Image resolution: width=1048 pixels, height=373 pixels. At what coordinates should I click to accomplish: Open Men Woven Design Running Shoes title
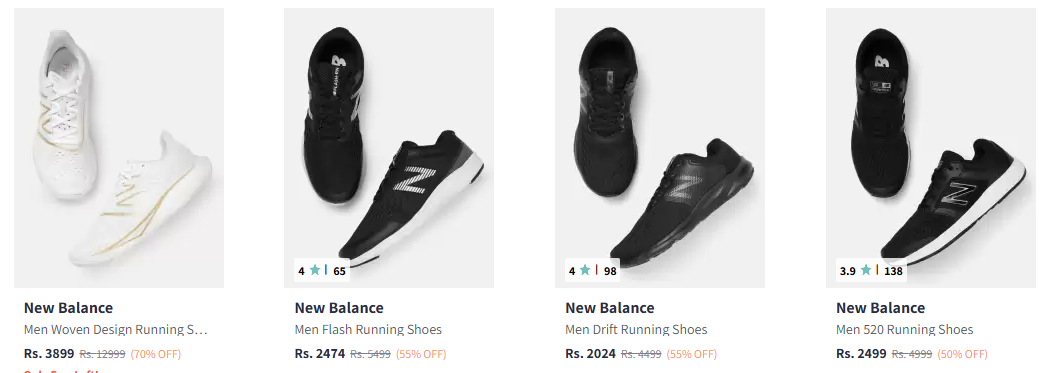(116, 330)
